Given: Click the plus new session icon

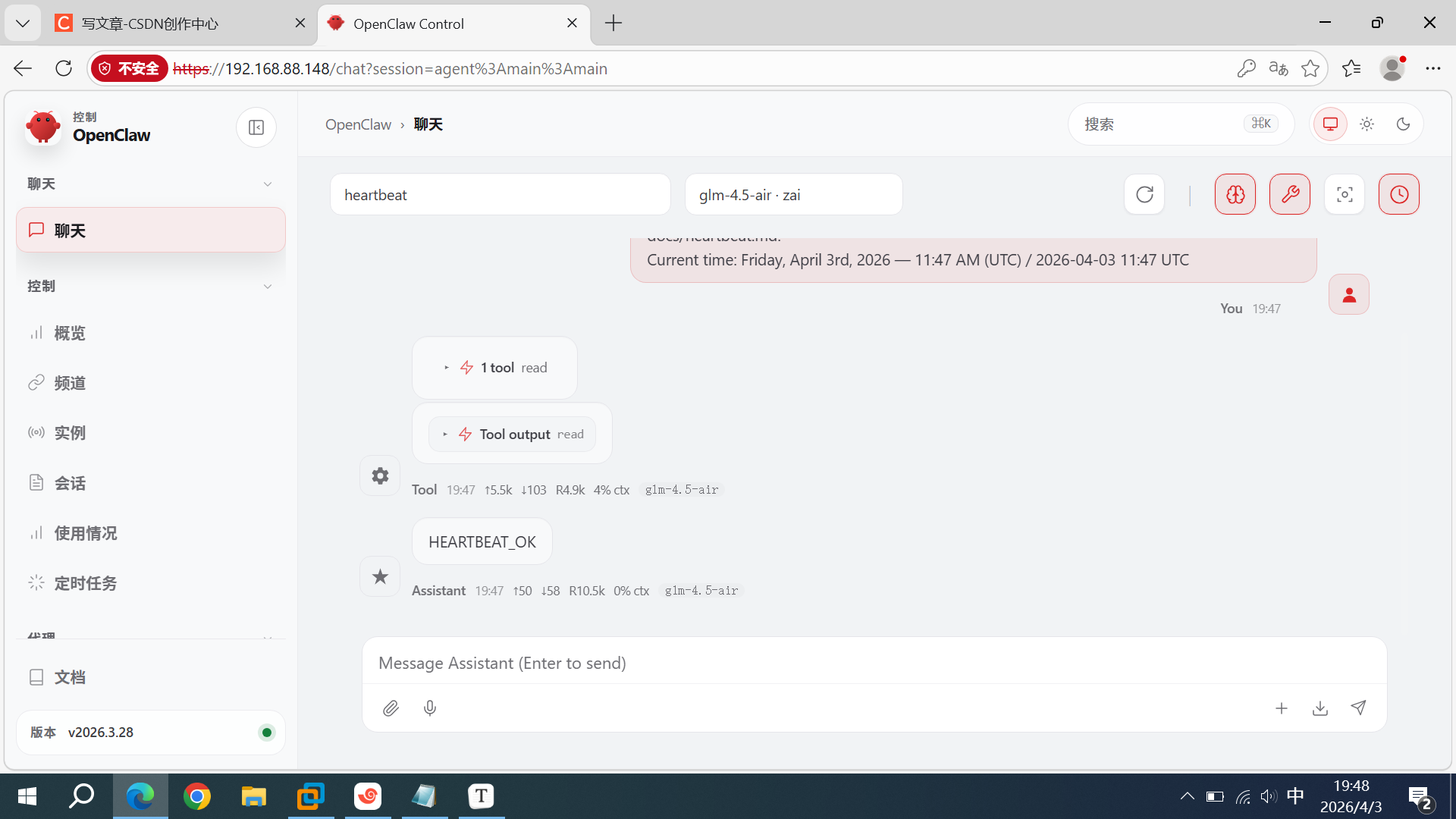Looking at the screenshot, I should coord(1282,708).
